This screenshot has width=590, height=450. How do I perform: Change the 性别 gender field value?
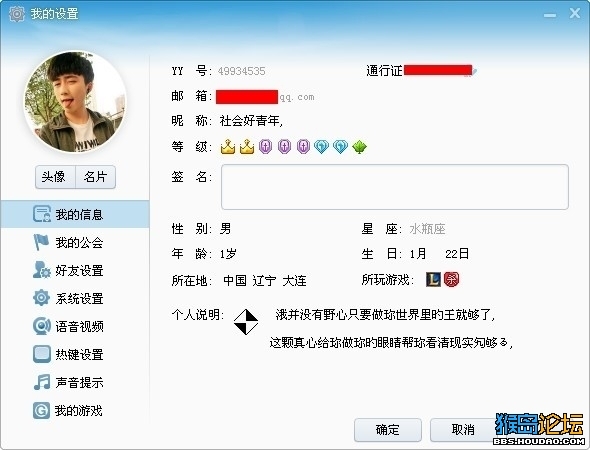click(x=226, y=229)
